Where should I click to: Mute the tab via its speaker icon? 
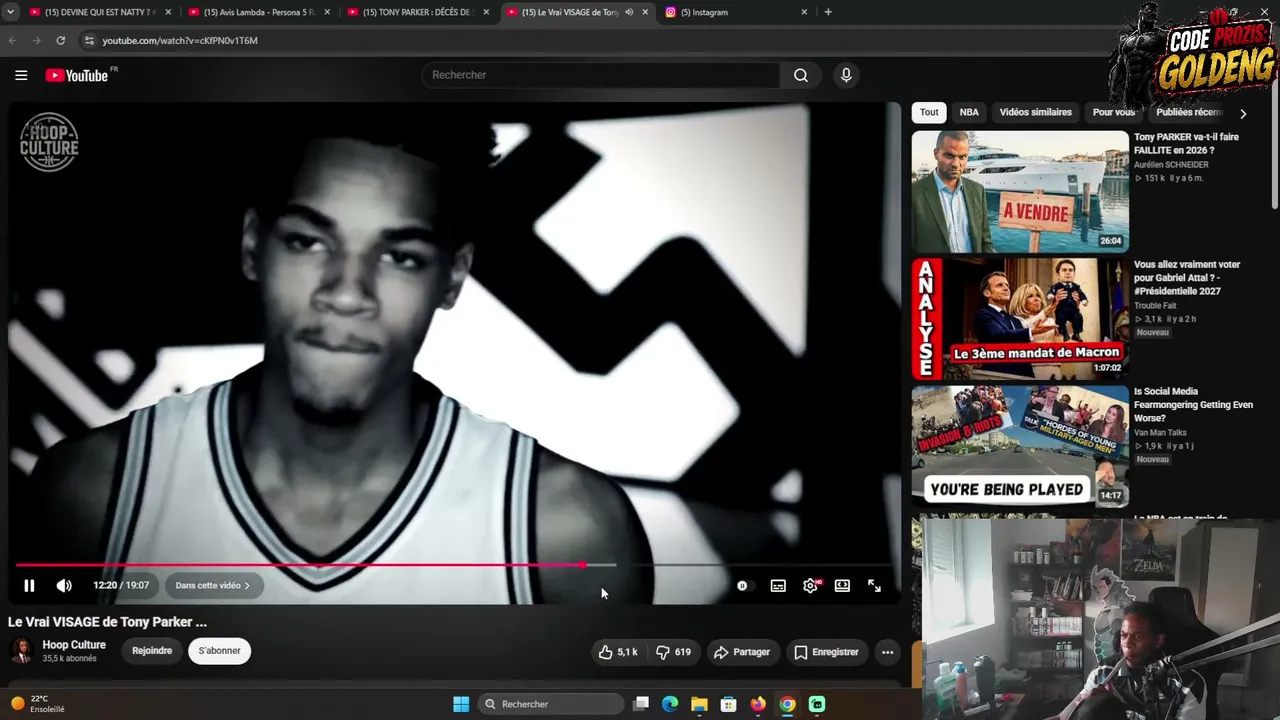click(629, 12)
